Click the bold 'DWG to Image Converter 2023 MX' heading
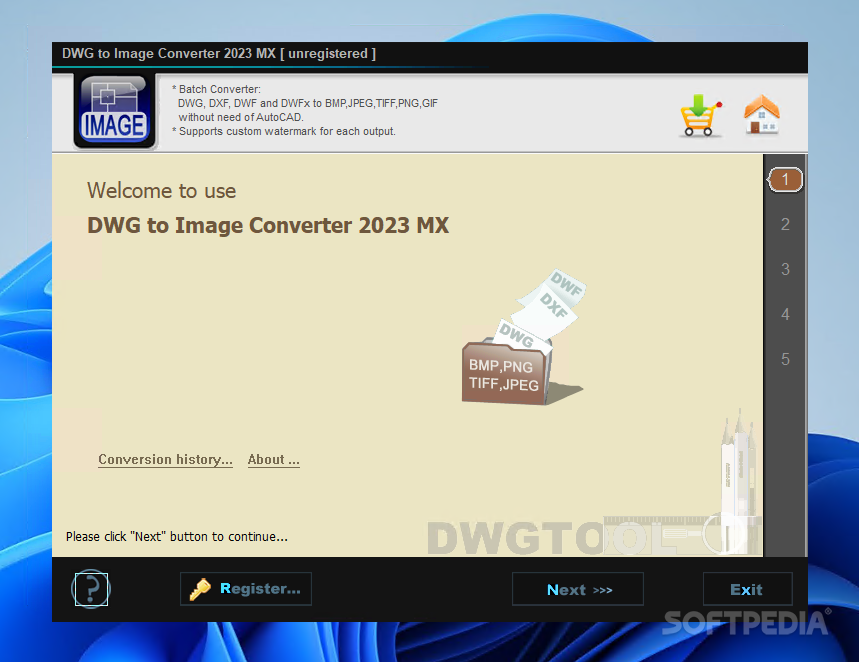Screen dimensions: 859x662 [x=268, y=226]
